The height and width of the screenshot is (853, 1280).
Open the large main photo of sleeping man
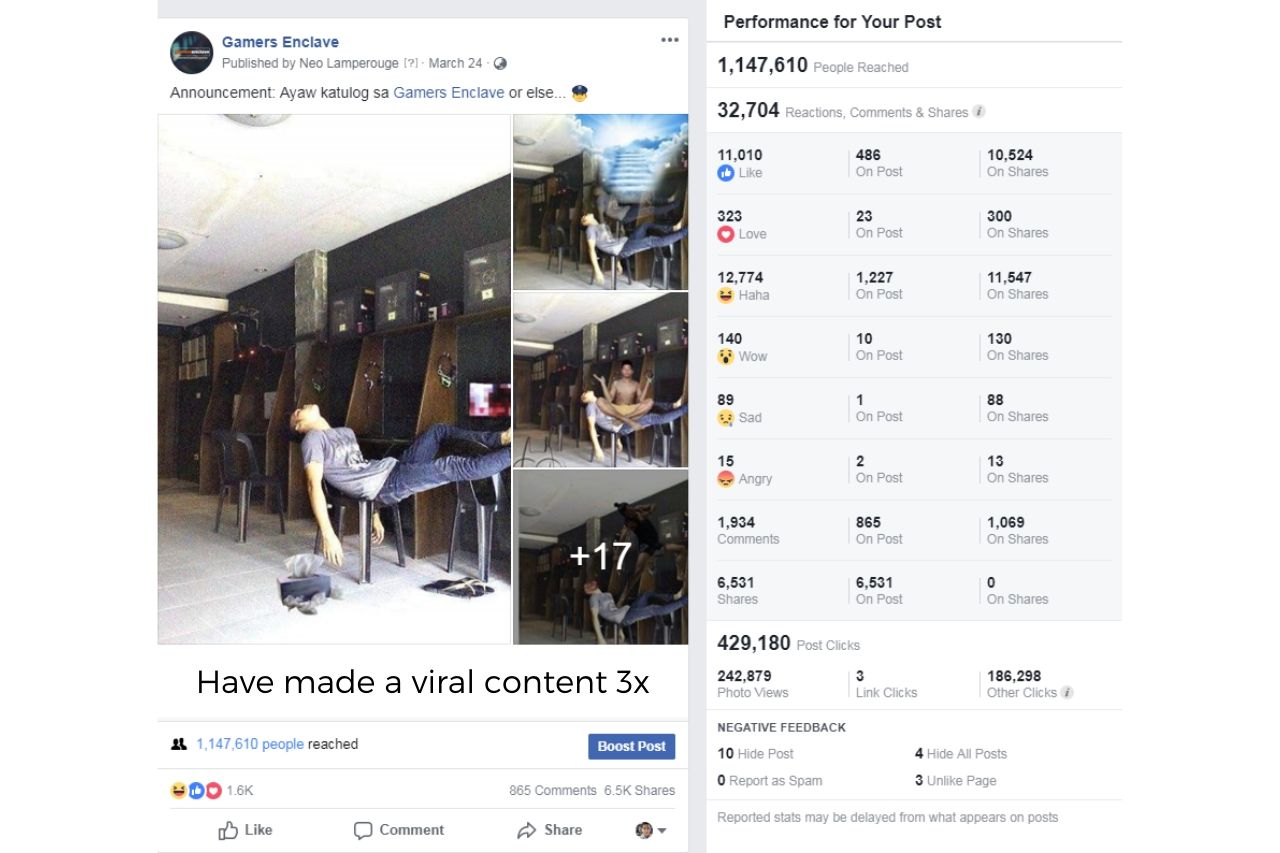(x=334, y=379)
